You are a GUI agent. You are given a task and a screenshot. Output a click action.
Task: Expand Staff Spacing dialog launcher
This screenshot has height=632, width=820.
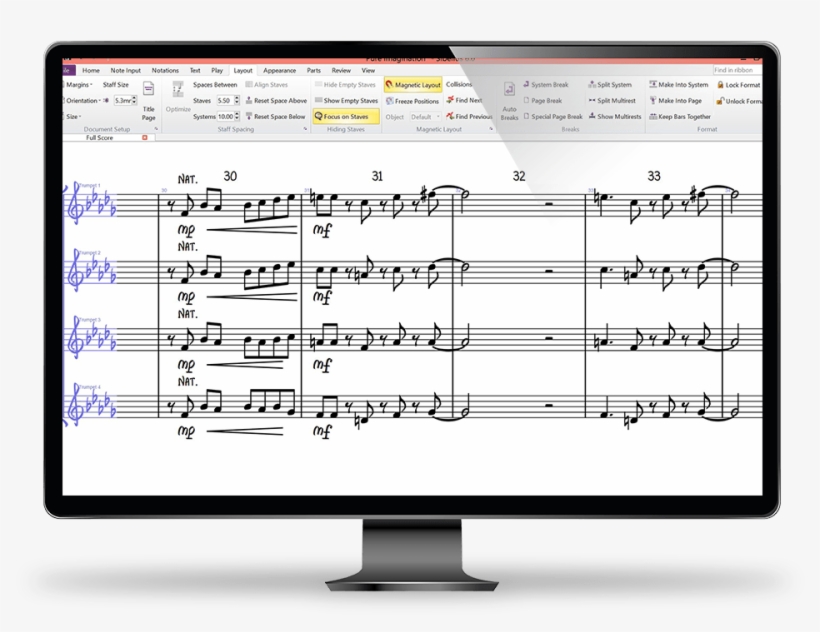[305, 129]
